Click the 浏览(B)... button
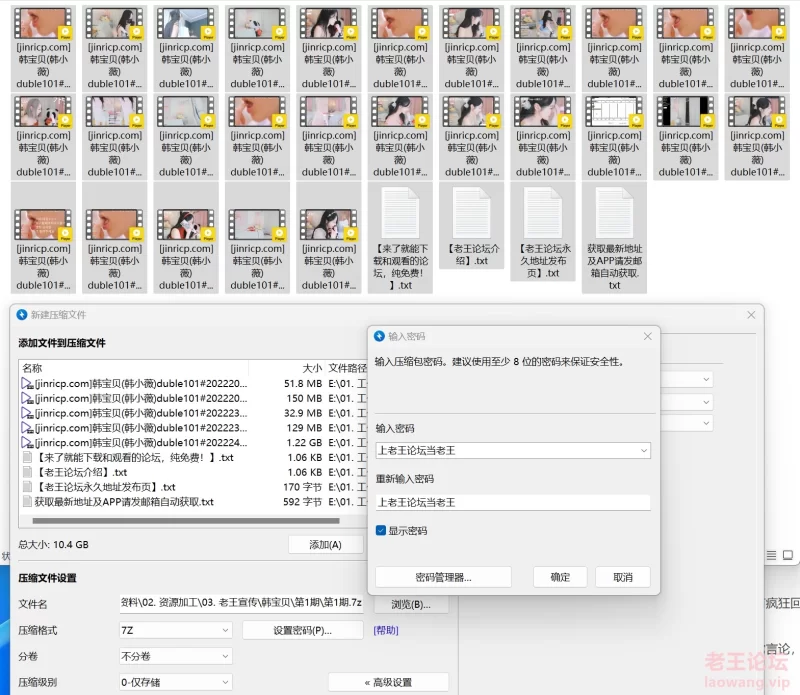The height and width of the screenshot is (695, 800). coord(411,605)
